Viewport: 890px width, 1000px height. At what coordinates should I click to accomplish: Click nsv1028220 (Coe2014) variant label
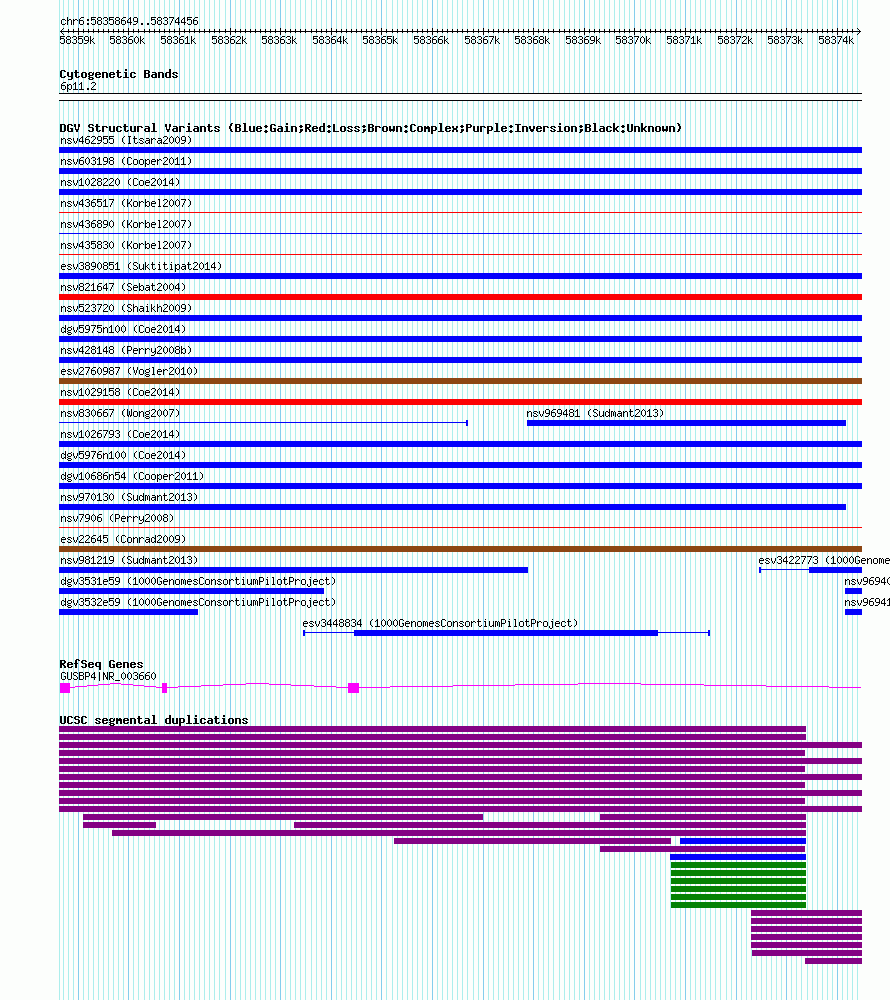coord(120,182)
